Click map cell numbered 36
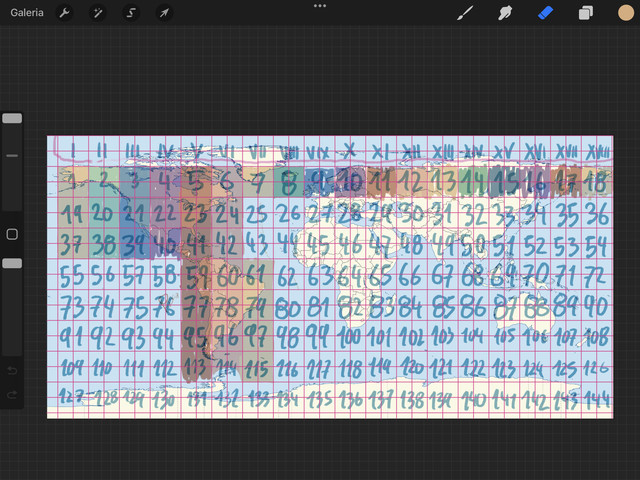Image resolution: width=640 pixels, height=480 pixels. point(597,214)
